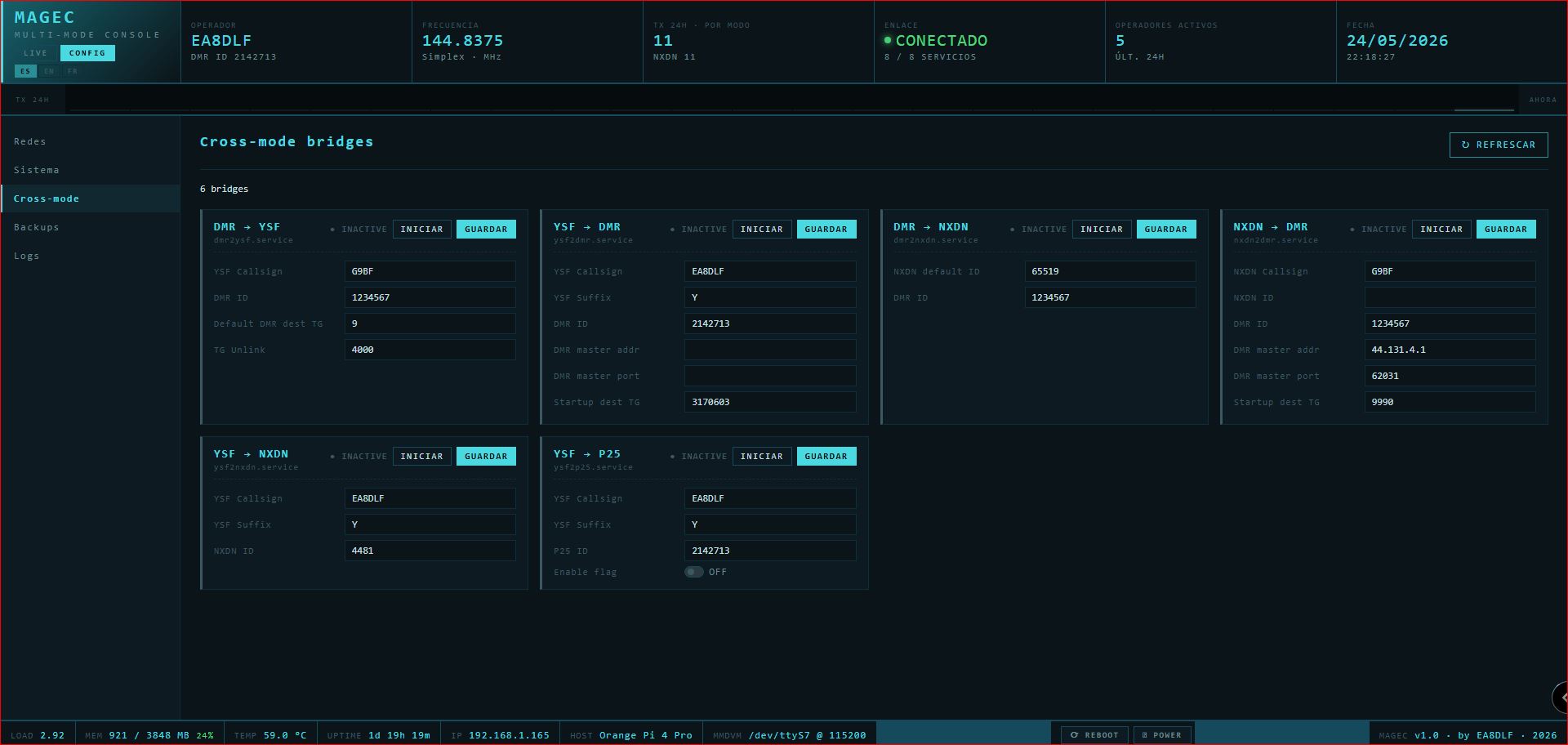Viewport: 1568px width, 745px height.
Task: Save the NXDN → DMR bridge settings
Action: point(1506,230)
